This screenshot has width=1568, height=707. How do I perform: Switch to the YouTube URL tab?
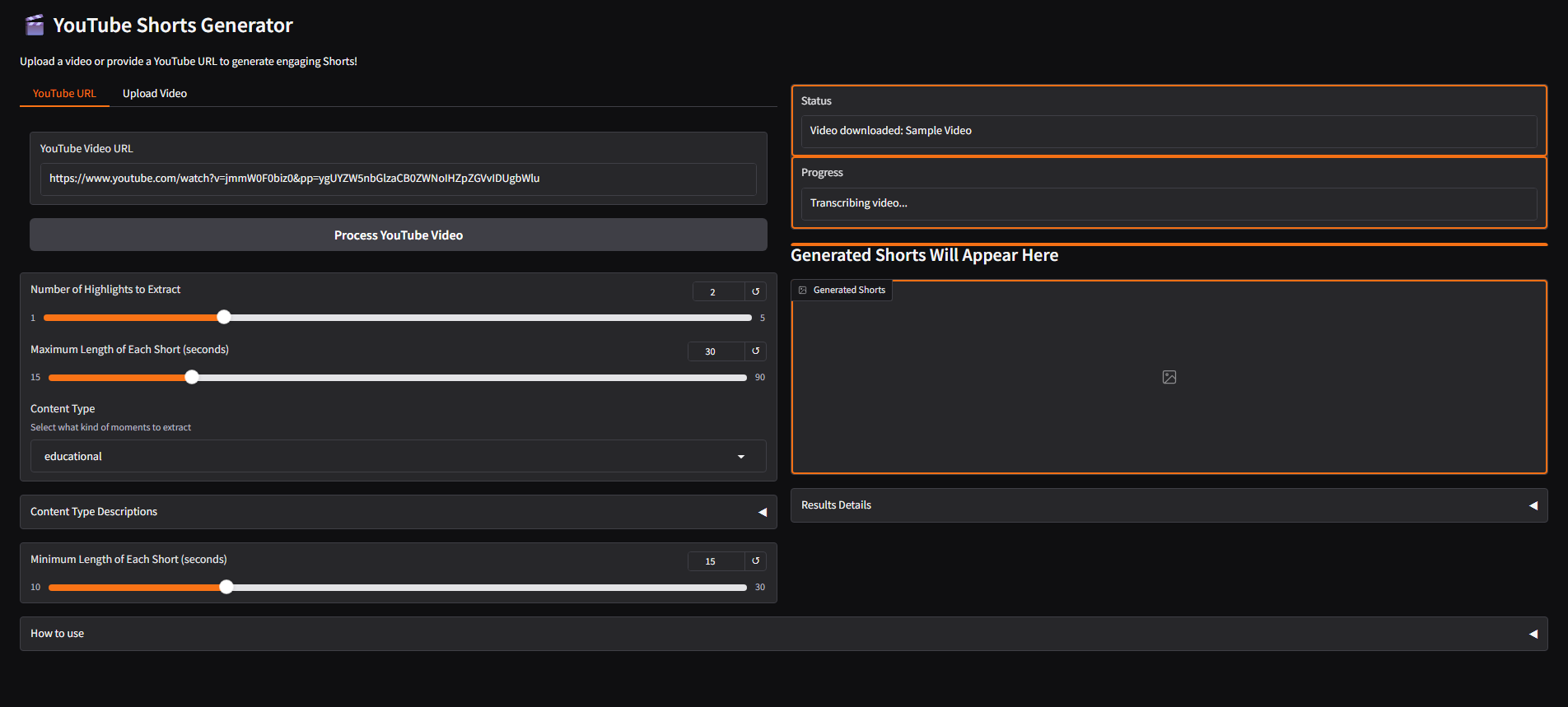[x=64, y=94]
